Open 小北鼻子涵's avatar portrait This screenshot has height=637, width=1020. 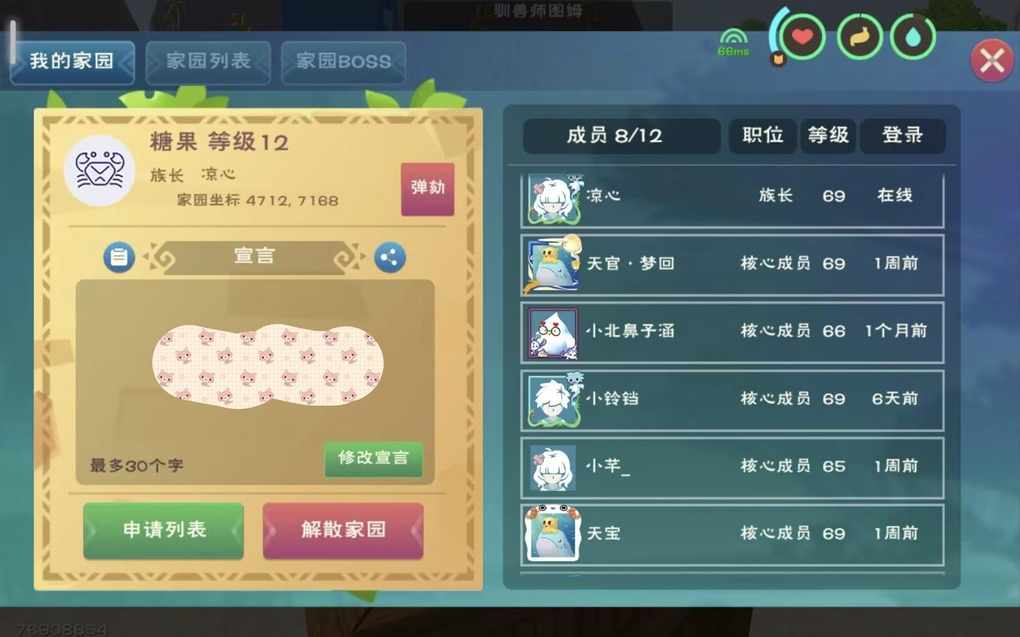(x=552, y=333)
